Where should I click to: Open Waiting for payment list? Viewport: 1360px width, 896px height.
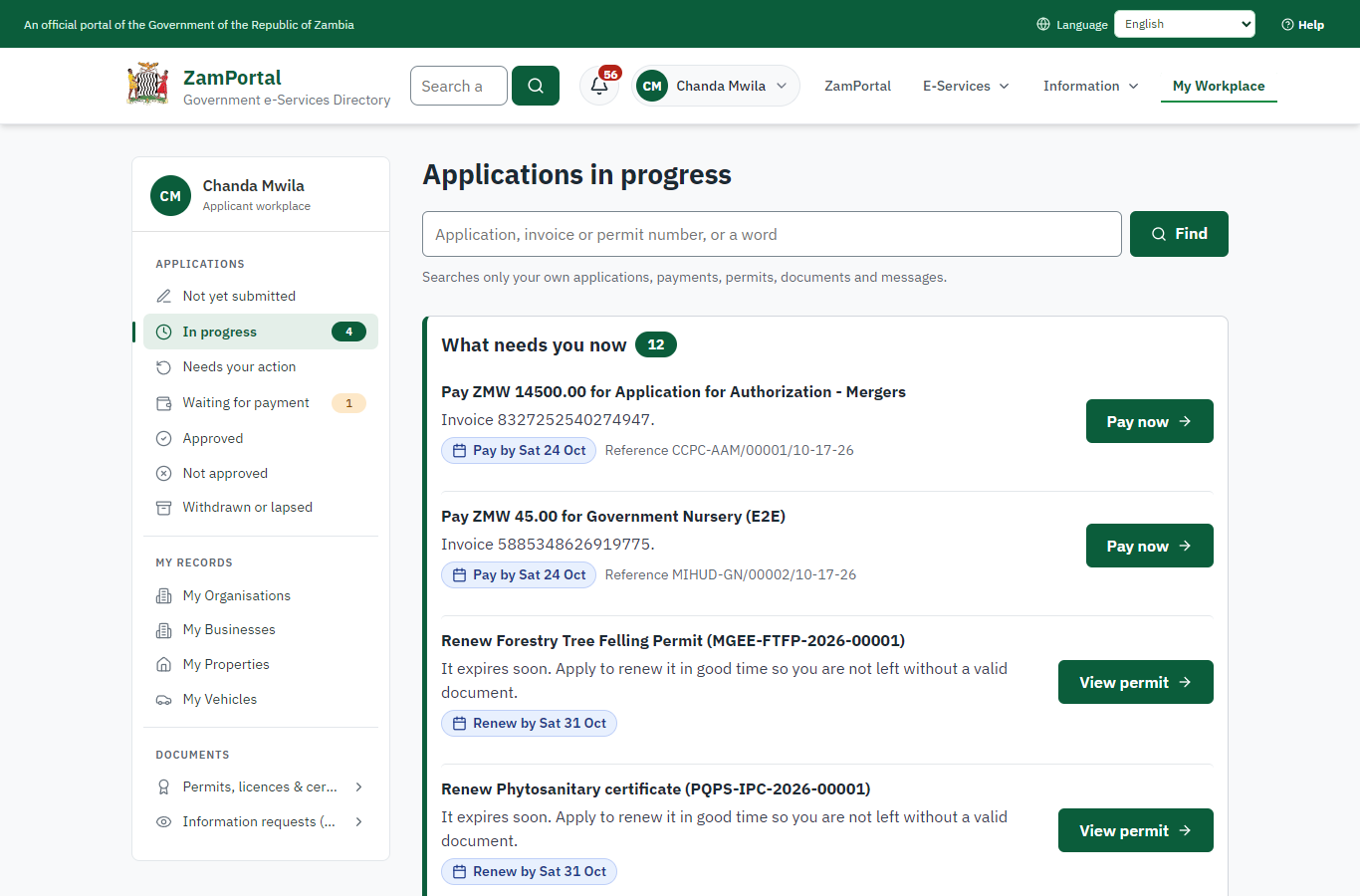coord(261,402)
